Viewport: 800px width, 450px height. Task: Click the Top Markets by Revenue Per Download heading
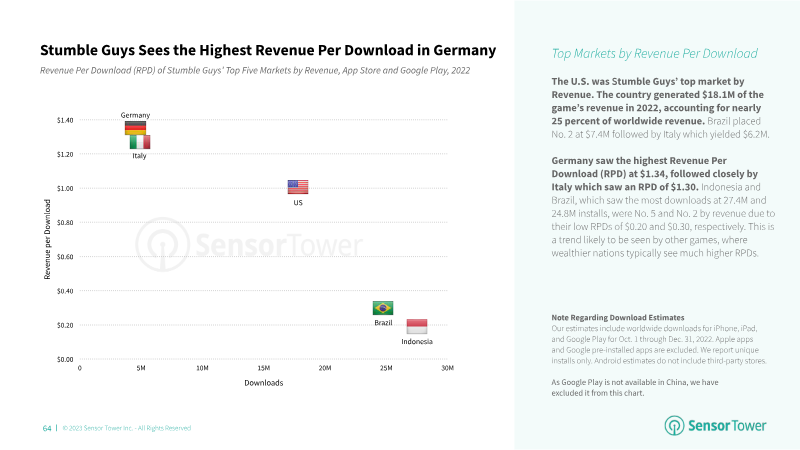pos(654,54)
